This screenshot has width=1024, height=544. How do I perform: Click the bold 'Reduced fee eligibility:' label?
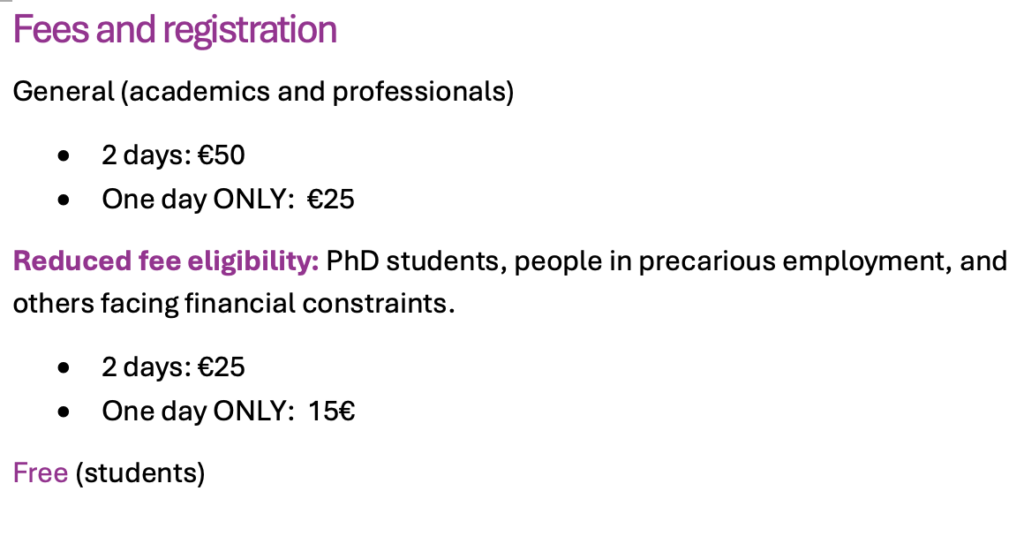[166, 262]
